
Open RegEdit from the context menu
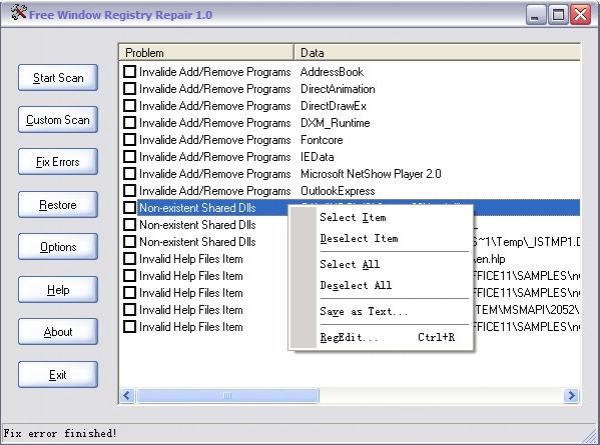pyautogui.click(x=348, y=338)
